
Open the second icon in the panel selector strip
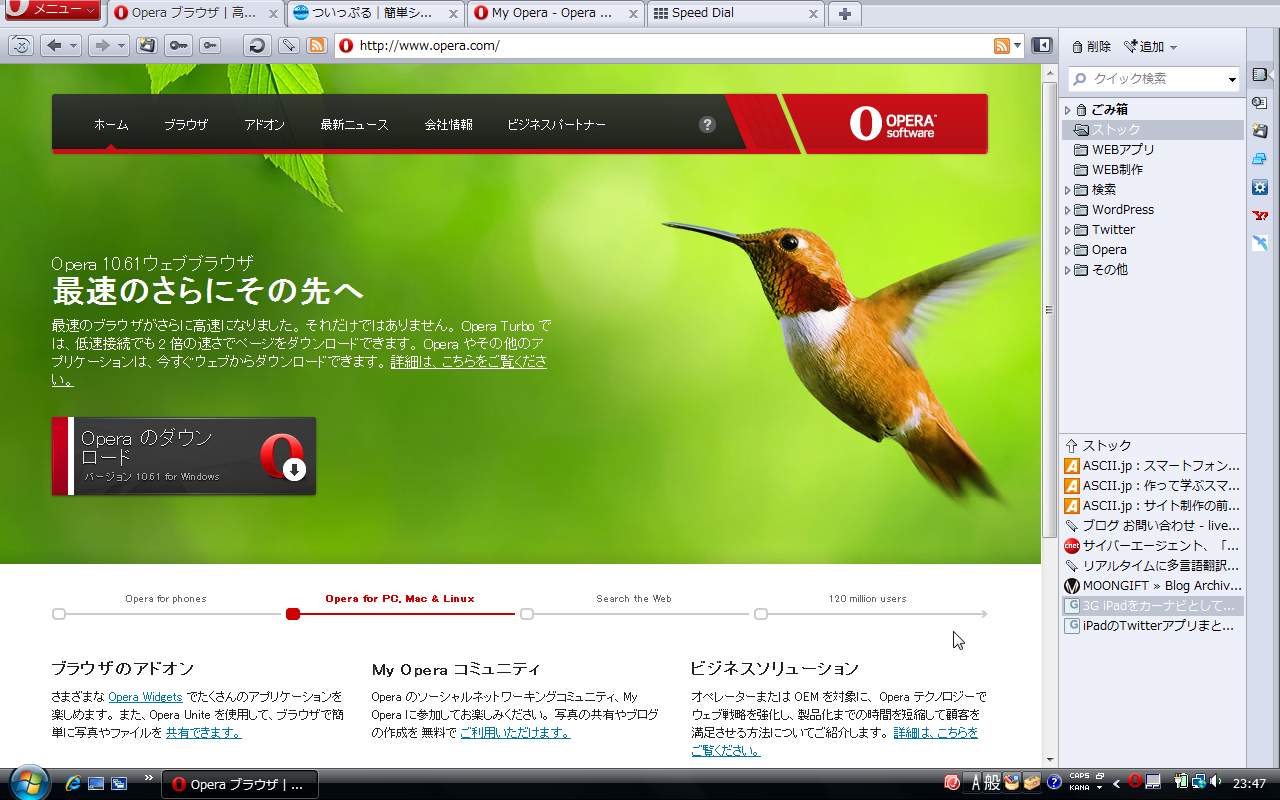click(x=1260, y=102)
